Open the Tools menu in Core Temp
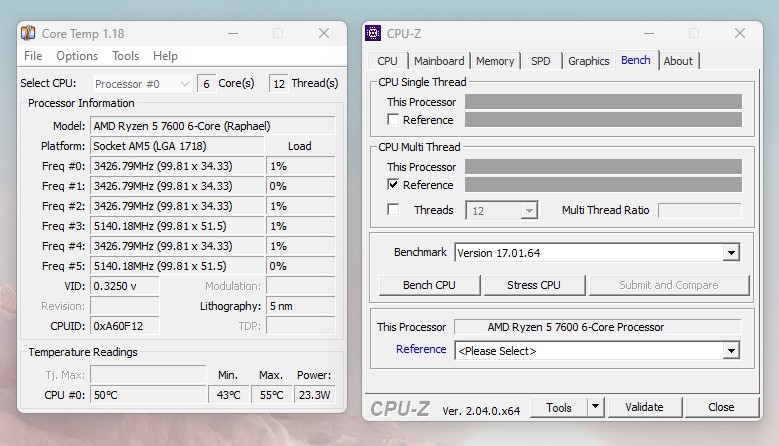The width and height of the screenshot is (779, 446). pyautogui.click(x=125, y=56)
